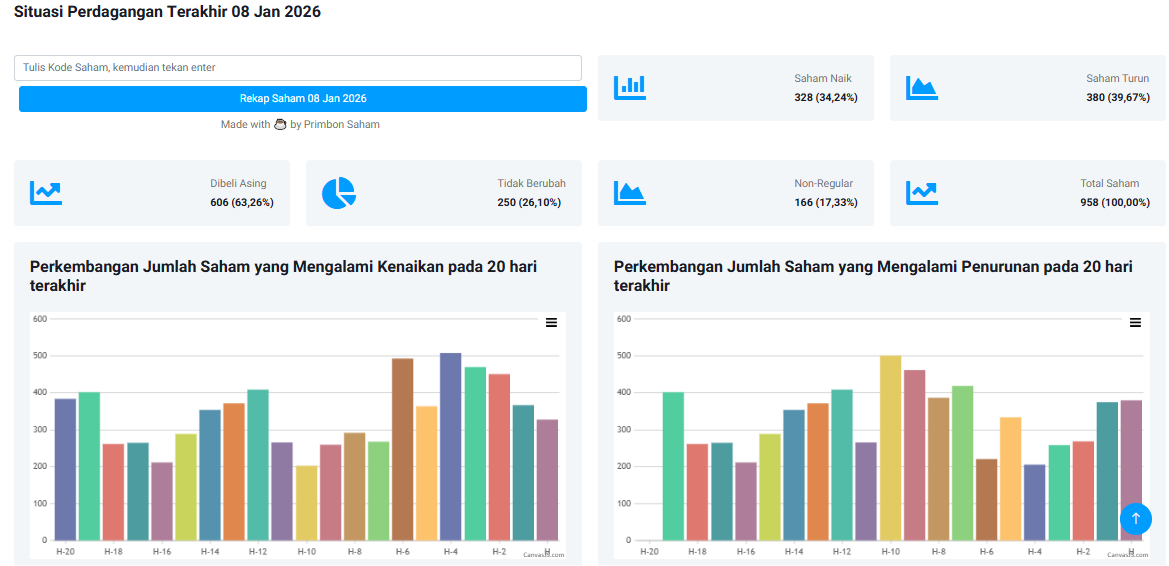Select the H-6 brown bar in Kenaikan chart
The width and height of the screenshot is (1169, 566).
tap(402, 449)
